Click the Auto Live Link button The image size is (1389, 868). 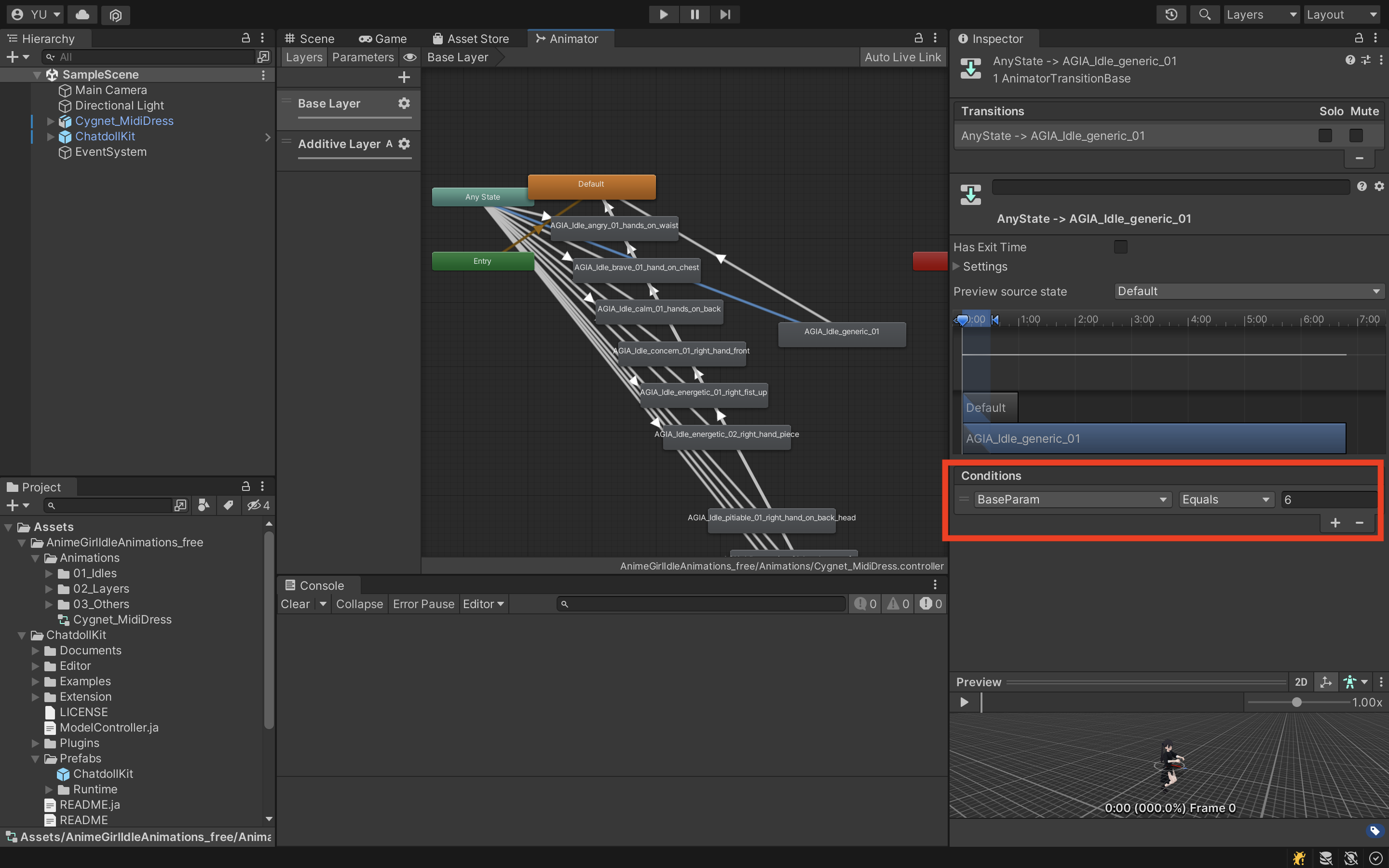(902, 57)
